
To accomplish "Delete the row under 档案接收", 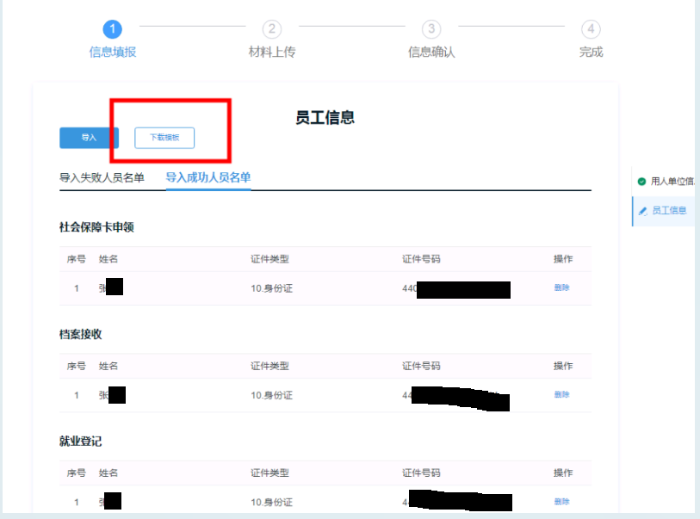I will point(562,394).
